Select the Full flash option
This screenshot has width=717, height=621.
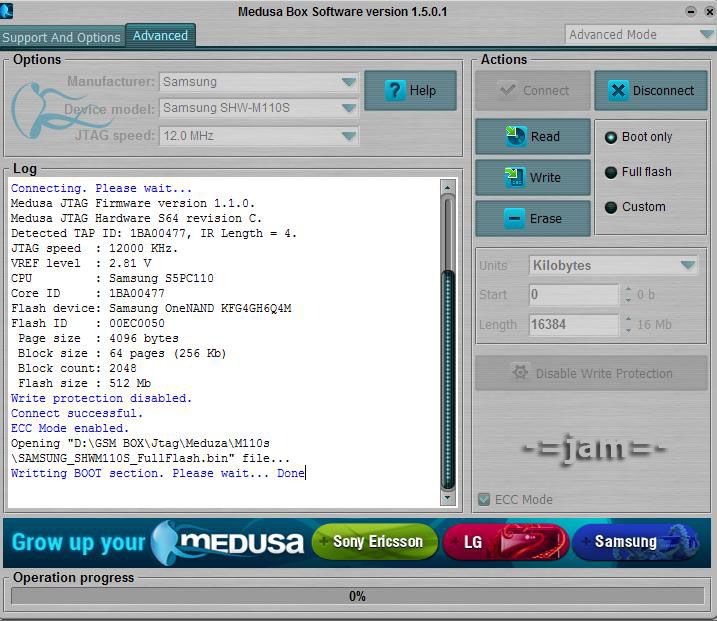610,172
